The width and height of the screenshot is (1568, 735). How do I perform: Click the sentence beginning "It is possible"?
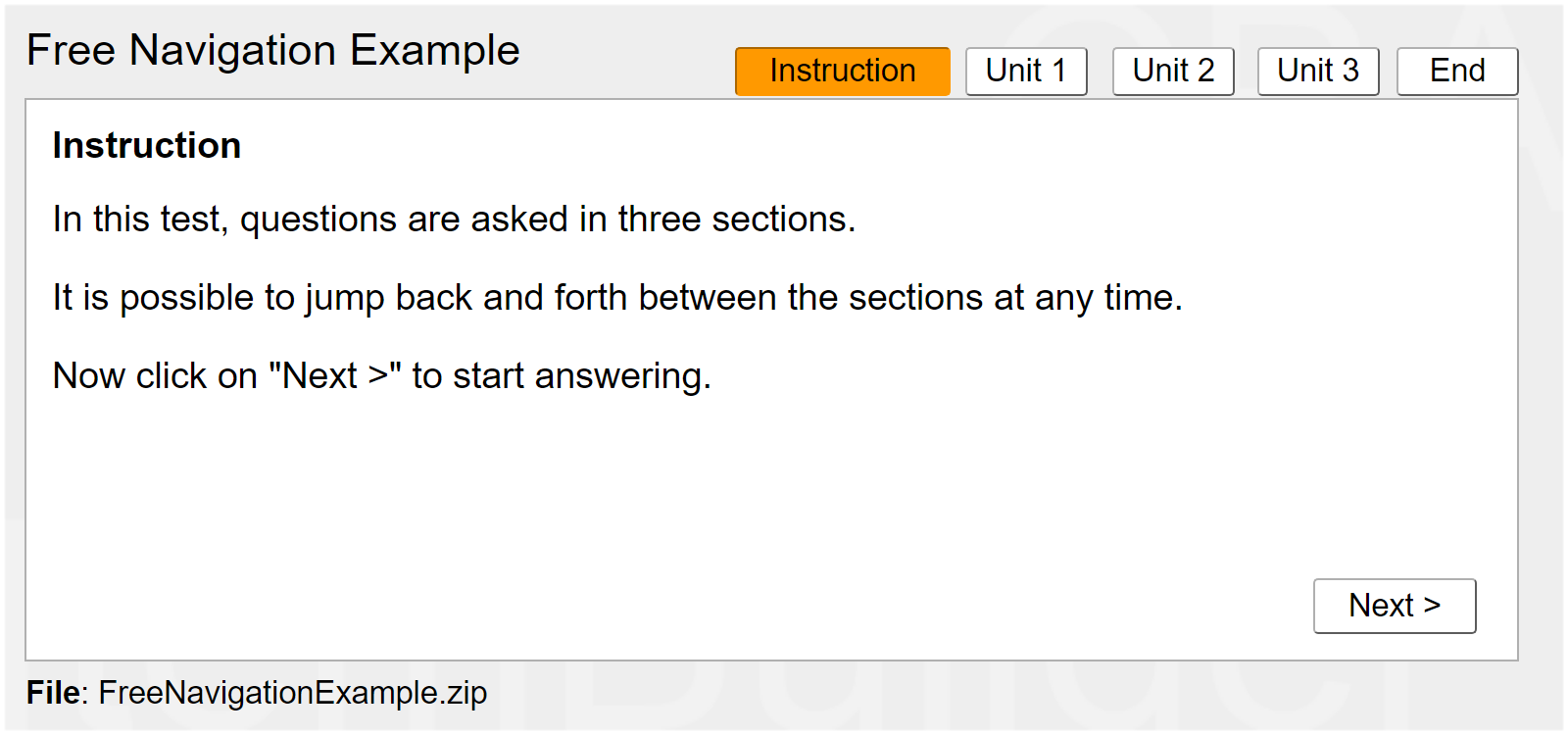(617, 297)
